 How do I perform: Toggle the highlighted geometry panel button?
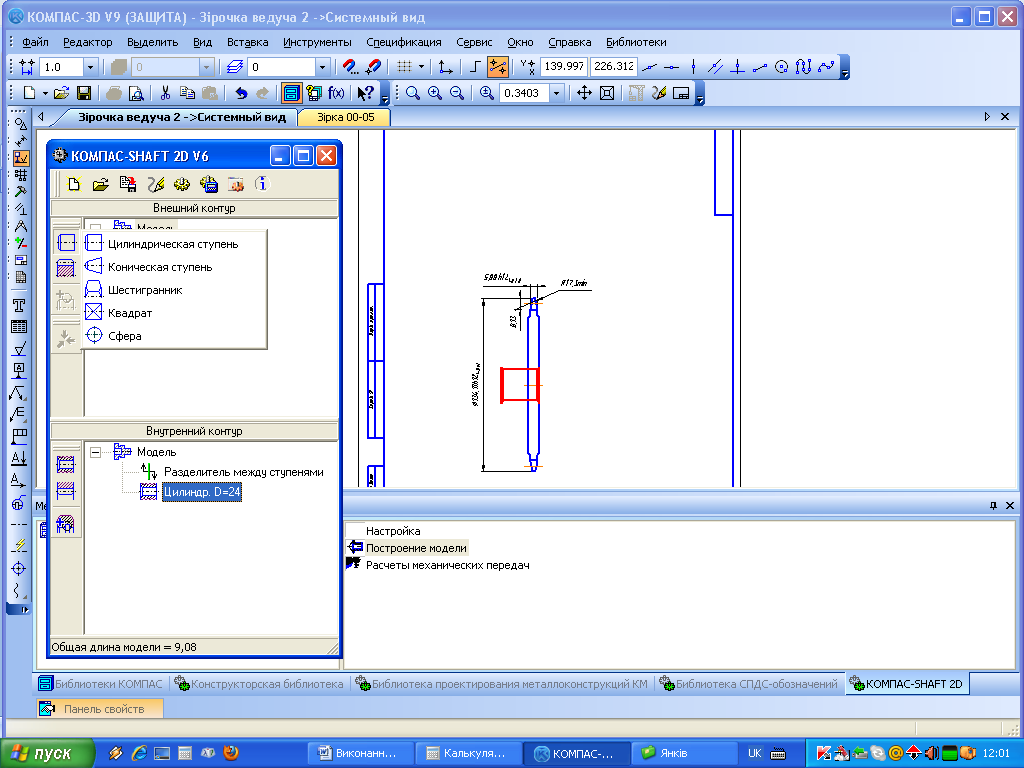click(21, 157)
